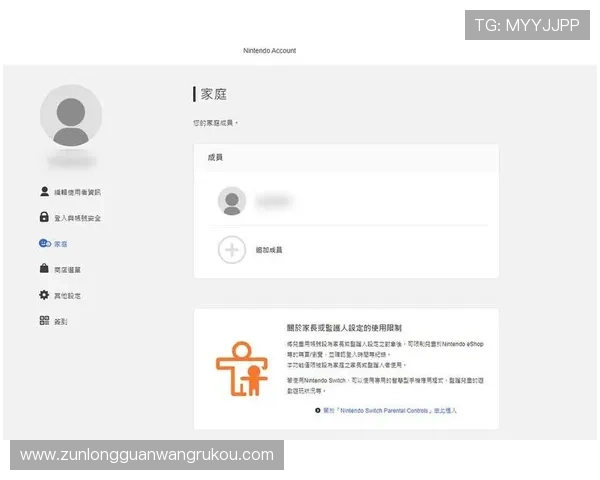Open the Nintendo Switch Parental Controls link
The height and width of the screenshot is (480, 600).
[x=390, y=410]
